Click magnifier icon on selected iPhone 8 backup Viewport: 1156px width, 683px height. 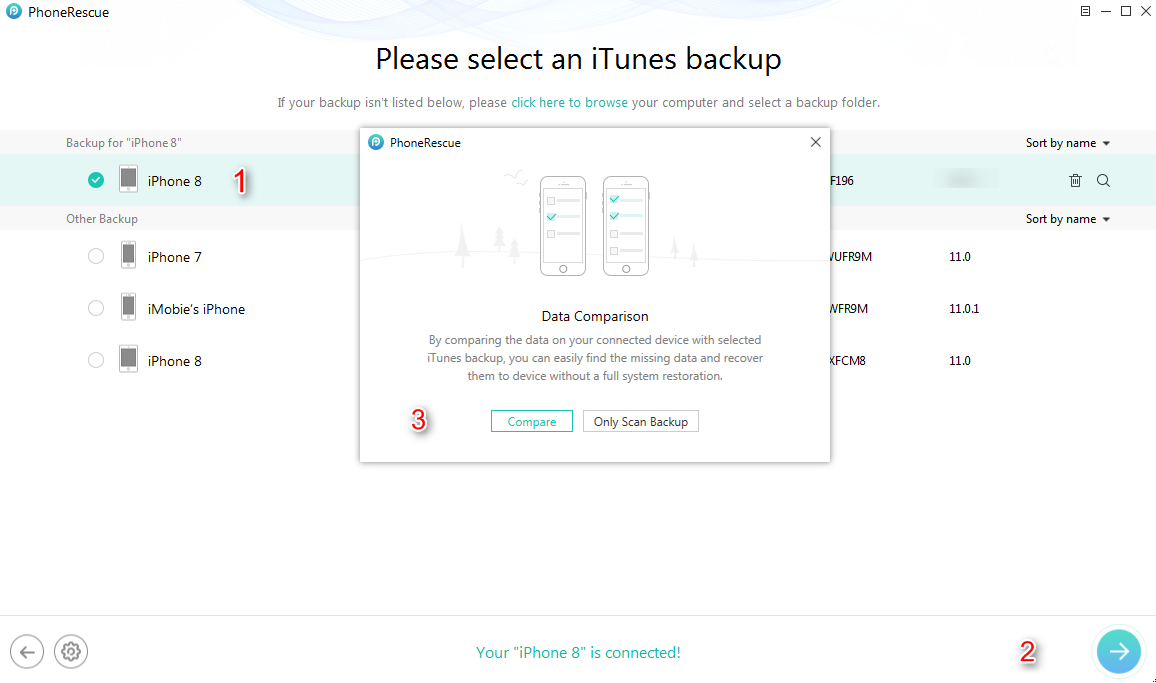(1103, 181)
